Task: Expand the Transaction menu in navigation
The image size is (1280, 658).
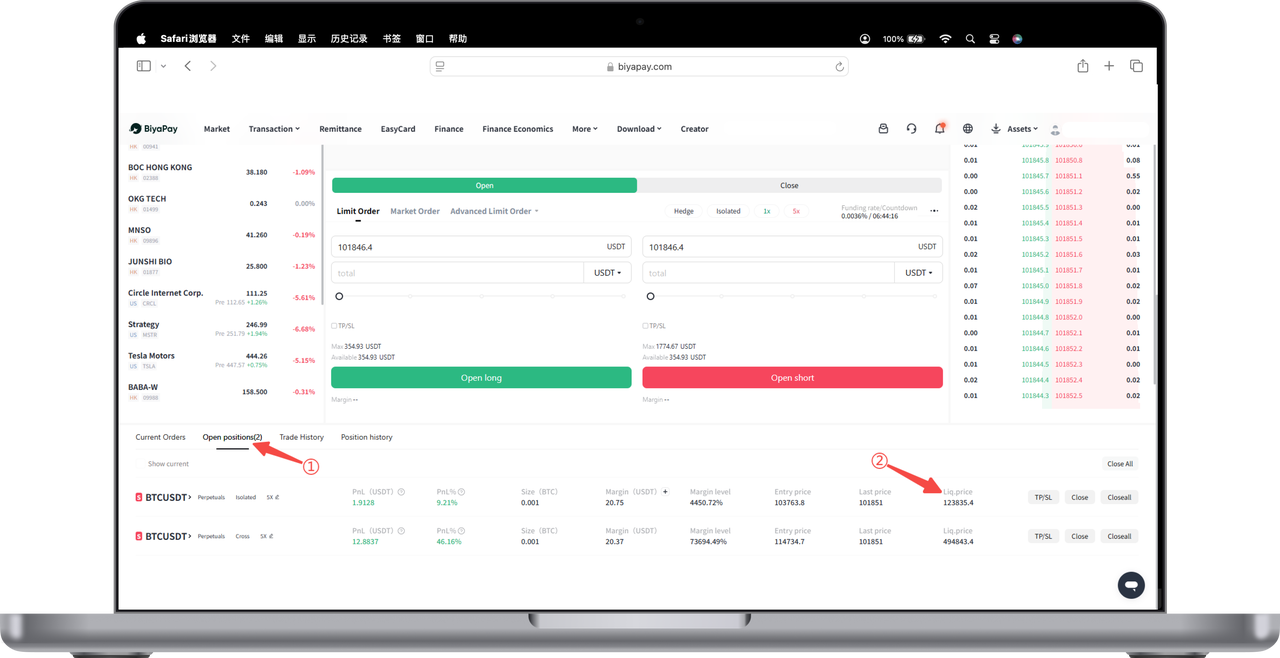Action: pos(274,129)
